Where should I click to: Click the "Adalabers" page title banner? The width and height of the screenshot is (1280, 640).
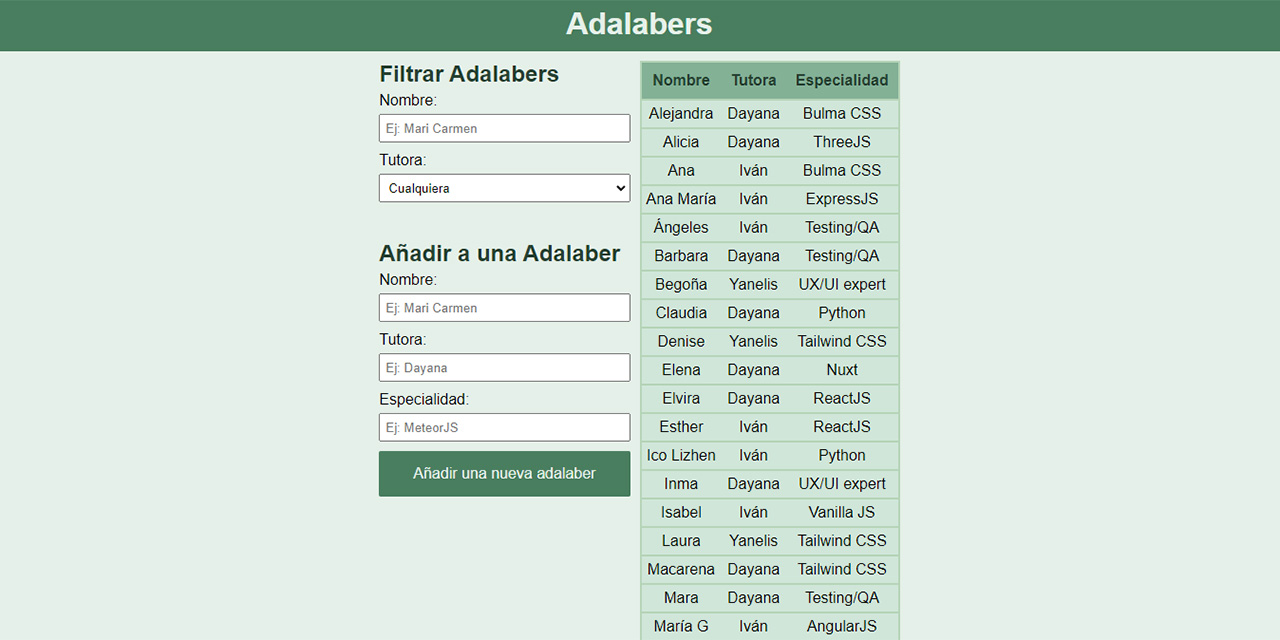[639, 24]
